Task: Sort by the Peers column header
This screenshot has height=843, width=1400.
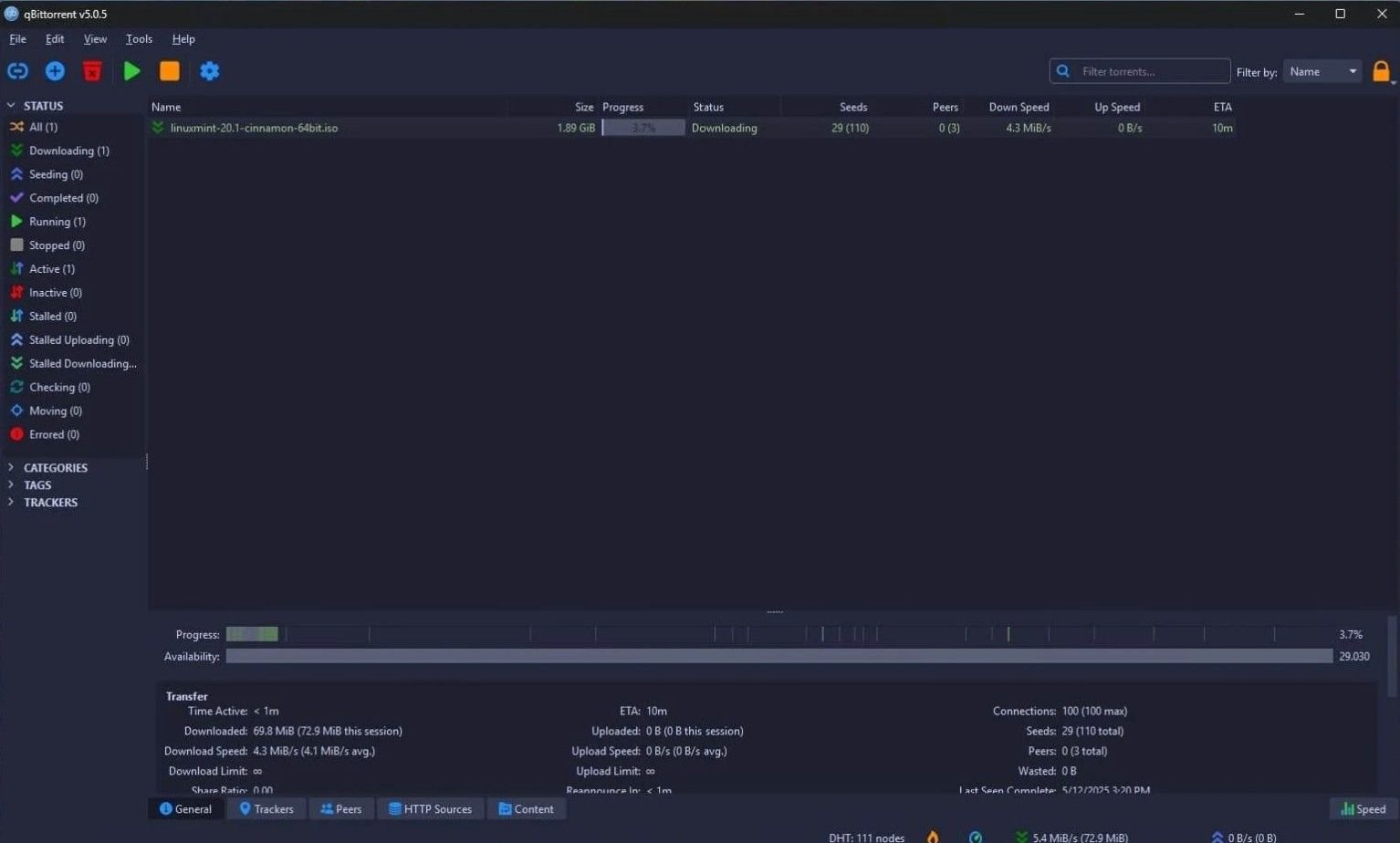Action: click(917, 107)
